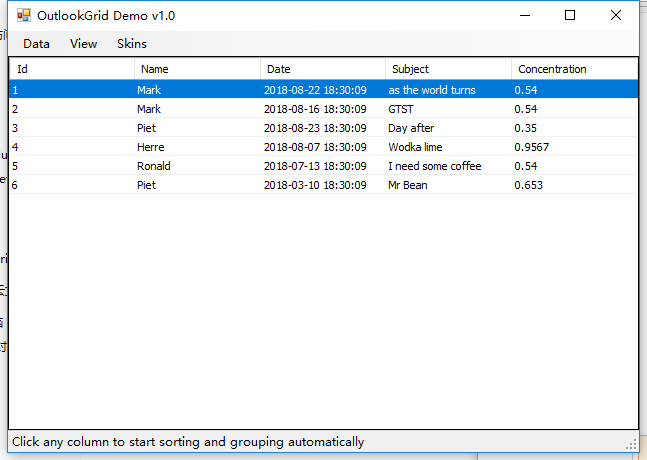
Task: Click subject 'Wodka lime'
Action: pyautogui.click(x=449, y=146)
